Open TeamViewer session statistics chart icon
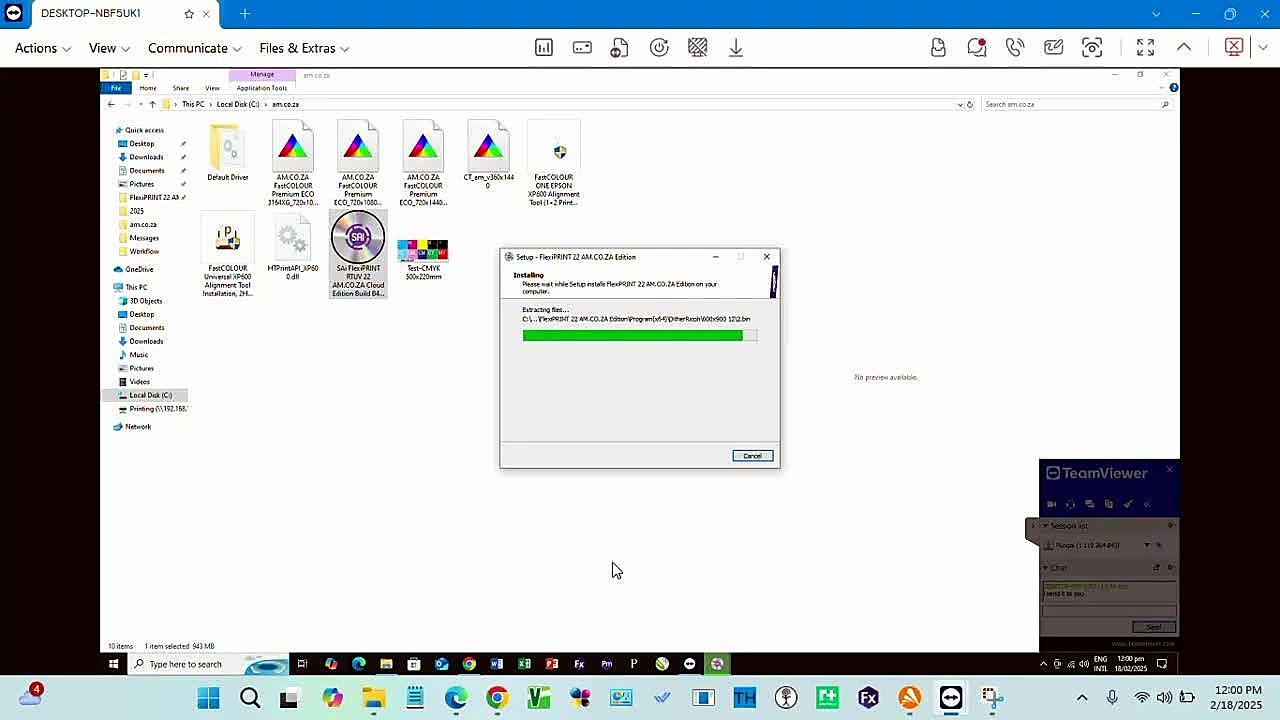Screen dimensions: 1280x720 pyautogui.click(x=544, y=48)
